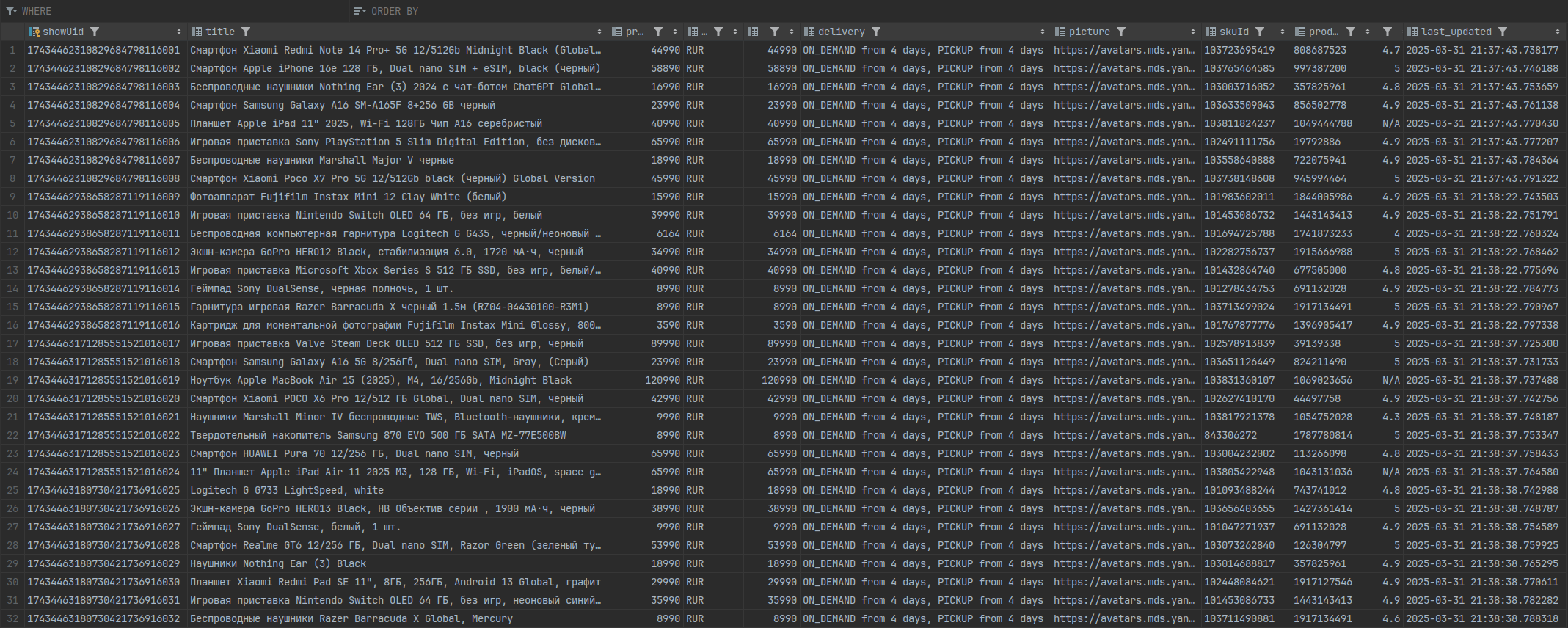Toggle sort arrows on the skuId column

[1283, 32]
